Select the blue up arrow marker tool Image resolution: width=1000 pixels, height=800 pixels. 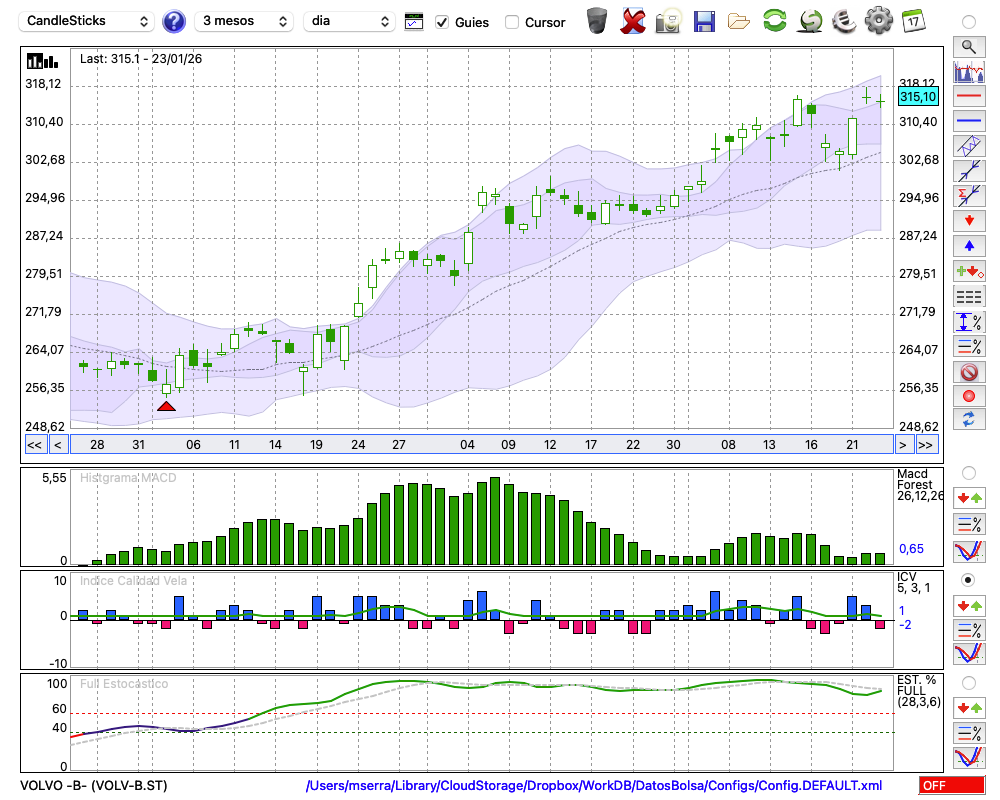[x=968, y=246]
